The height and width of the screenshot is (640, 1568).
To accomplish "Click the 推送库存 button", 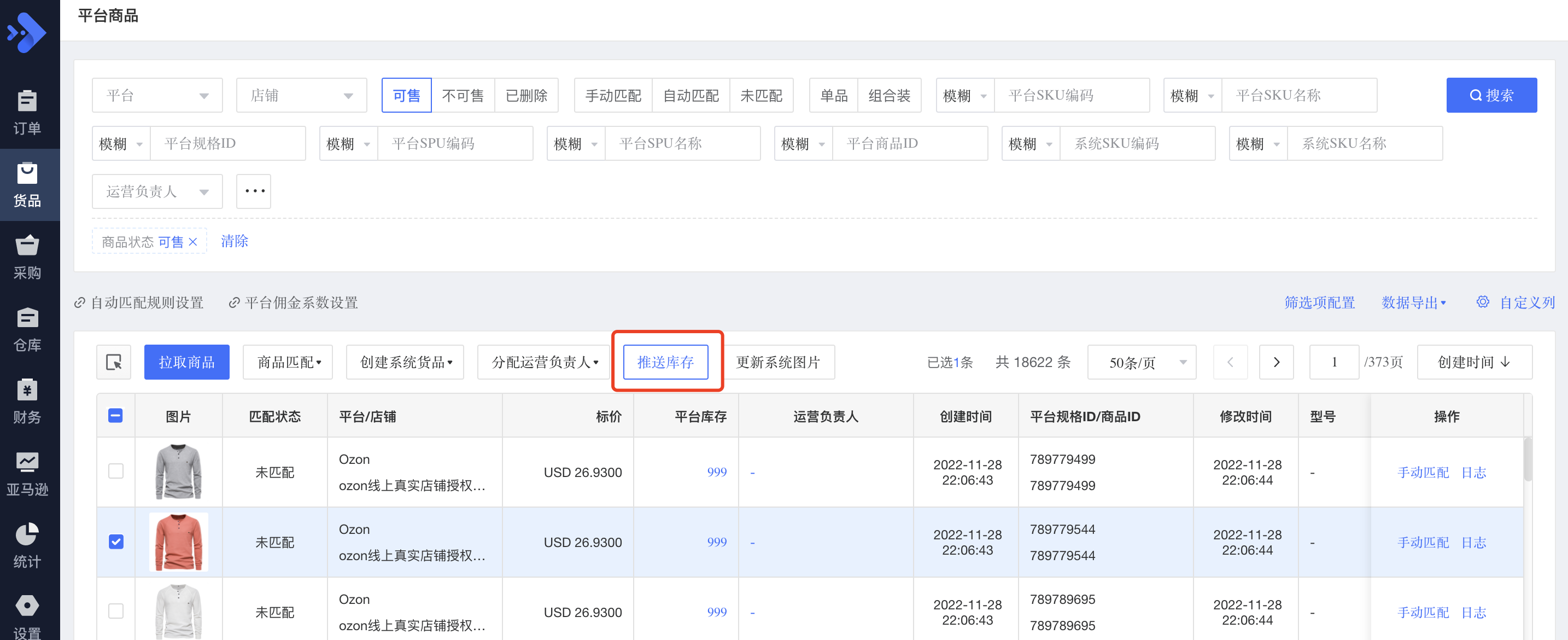I will pyautogui.click(x=665, y=362).
